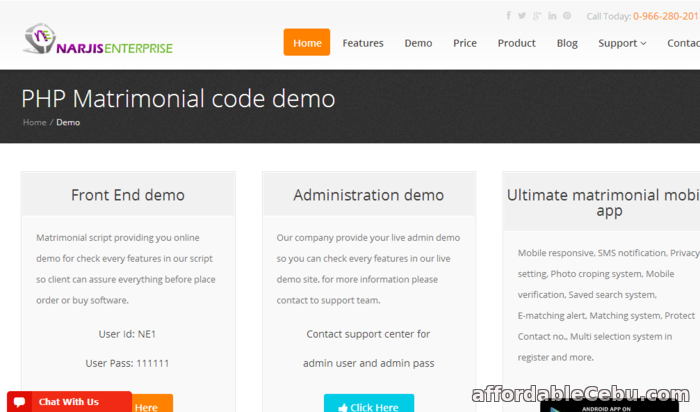
Task: Click the Administration demo Click Here button
Action: [369, 404]
